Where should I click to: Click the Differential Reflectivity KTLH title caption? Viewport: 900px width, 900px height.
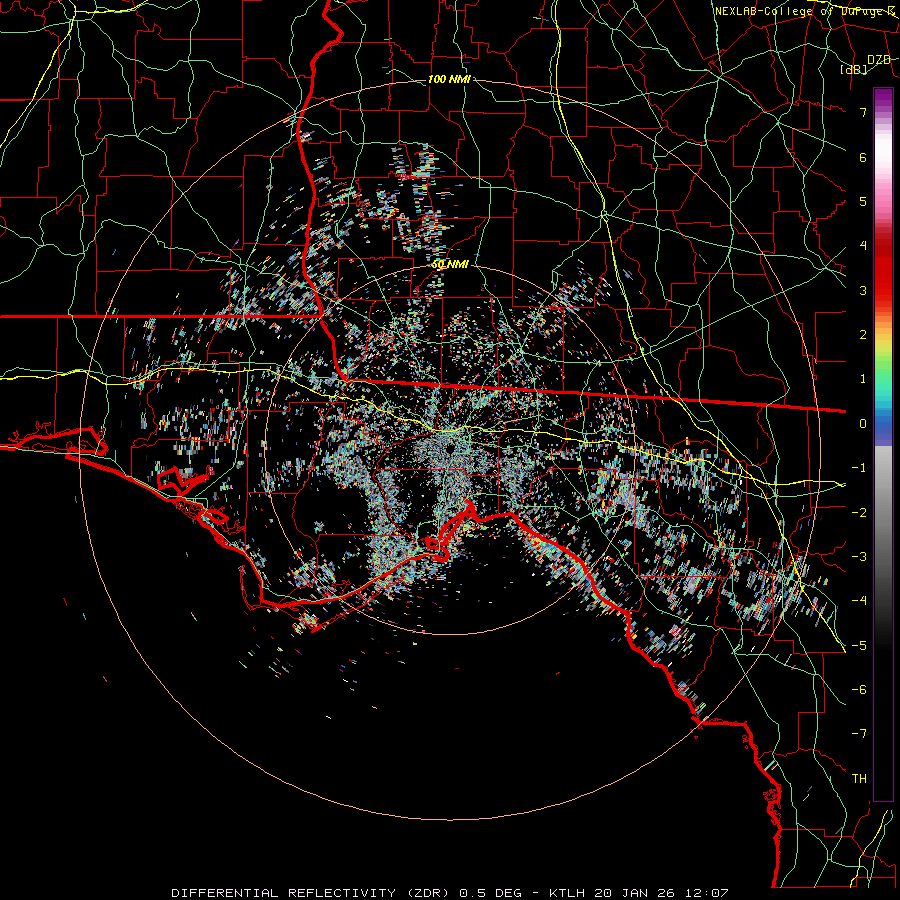click(450, 893)
